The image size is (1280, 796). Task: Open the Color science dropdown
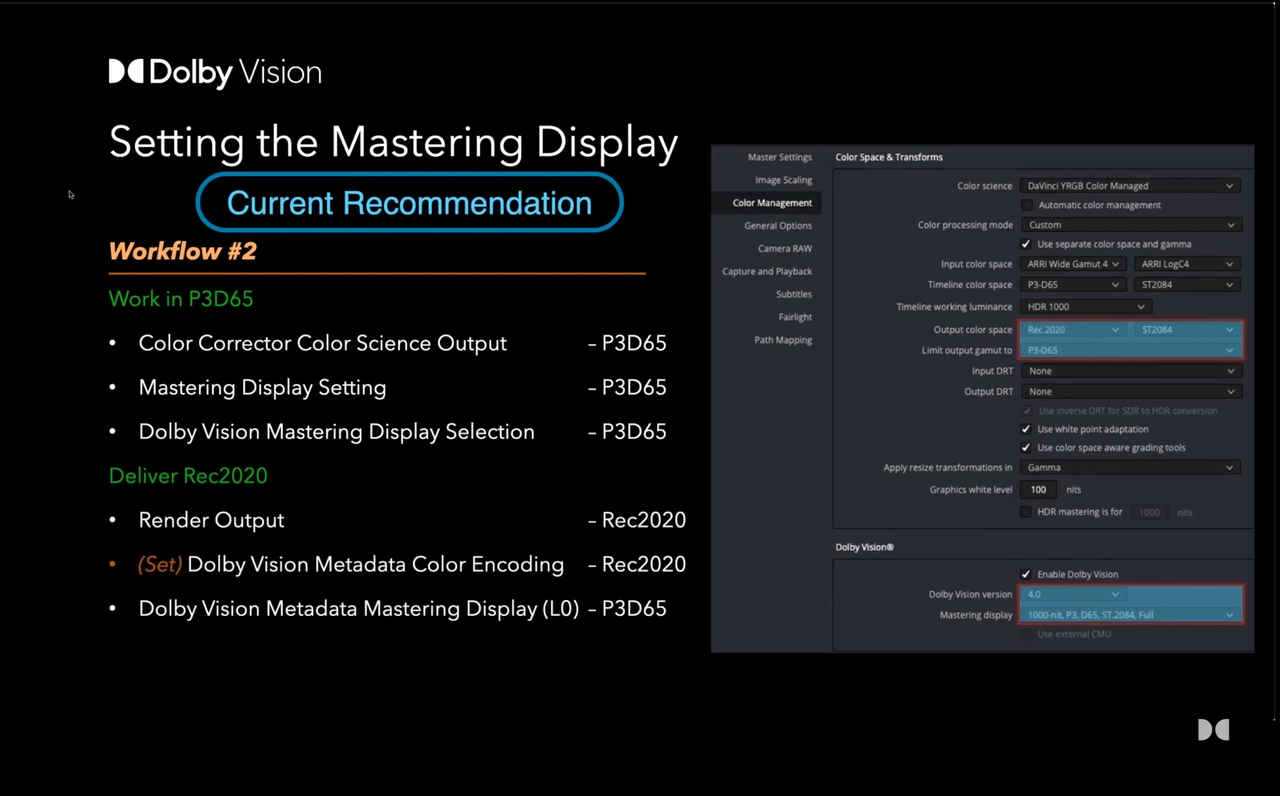point(1130,186)
